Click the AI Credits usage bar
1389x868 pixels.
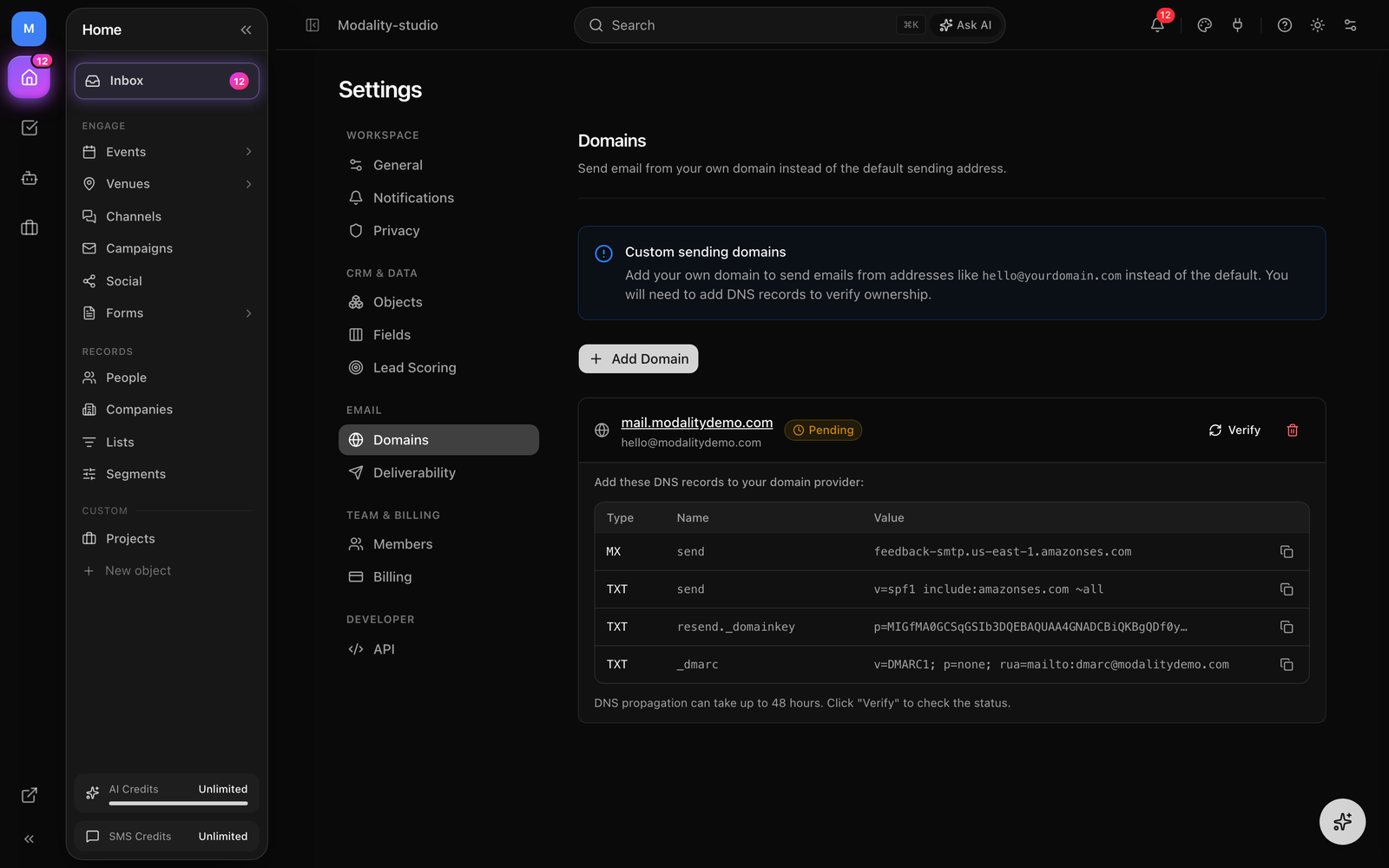click(x=178, y=804)
